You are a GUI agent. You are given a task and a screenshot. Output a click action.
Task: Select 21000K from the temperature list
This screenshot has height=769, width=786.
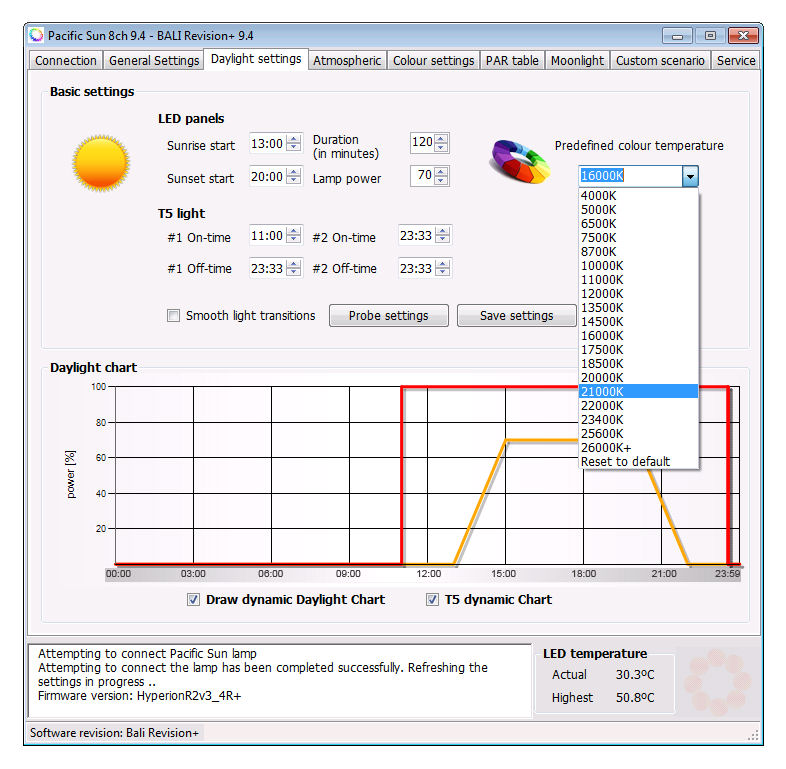point(637,391)
